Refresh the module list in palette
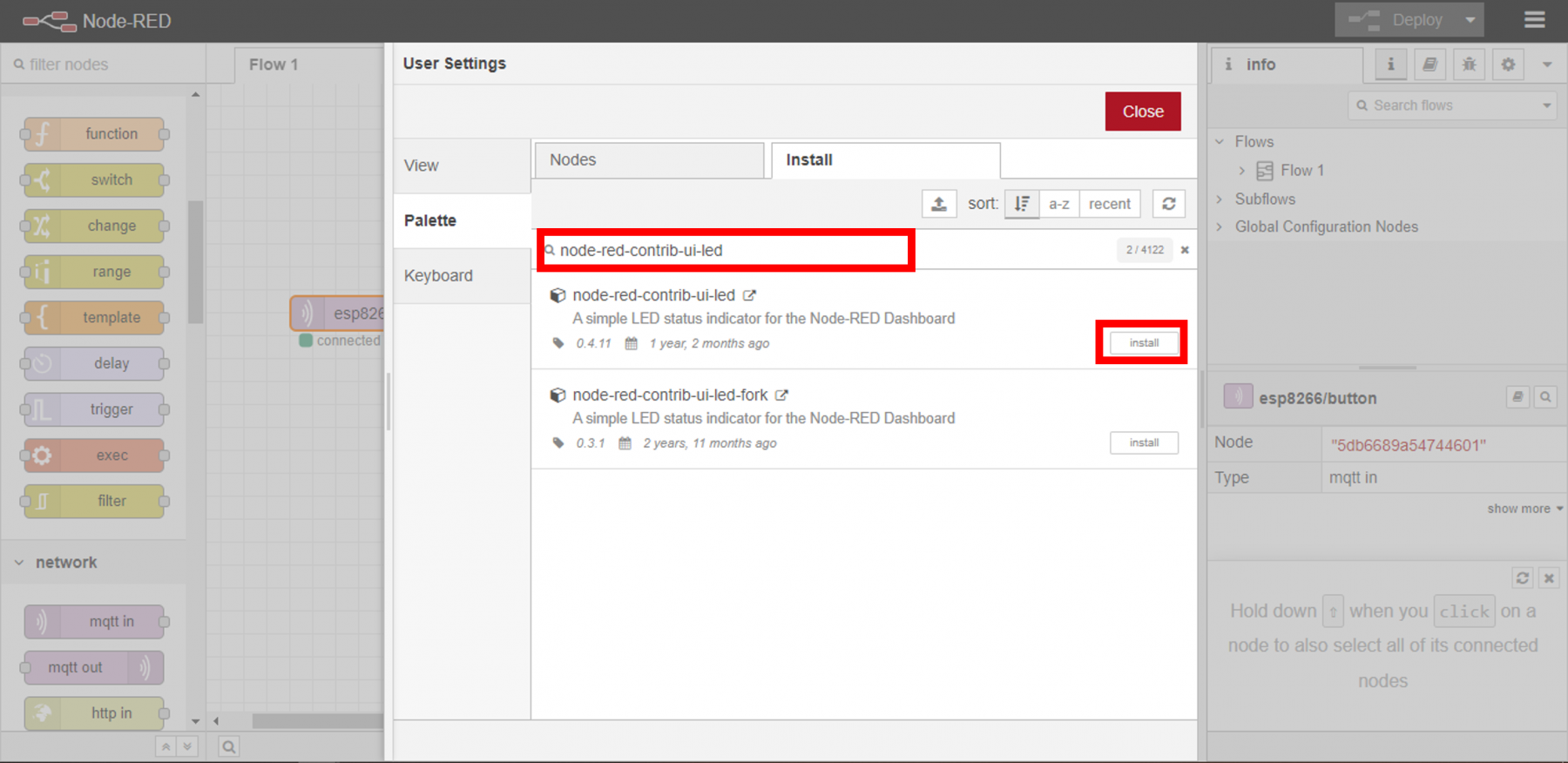The image size is (1568, 763). 1168,204
